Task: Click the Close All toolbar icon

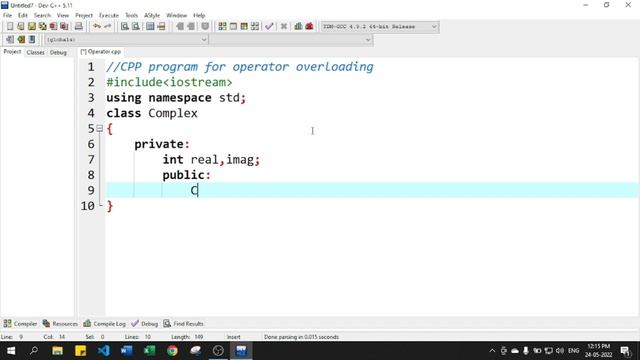Action: (64, 27)
